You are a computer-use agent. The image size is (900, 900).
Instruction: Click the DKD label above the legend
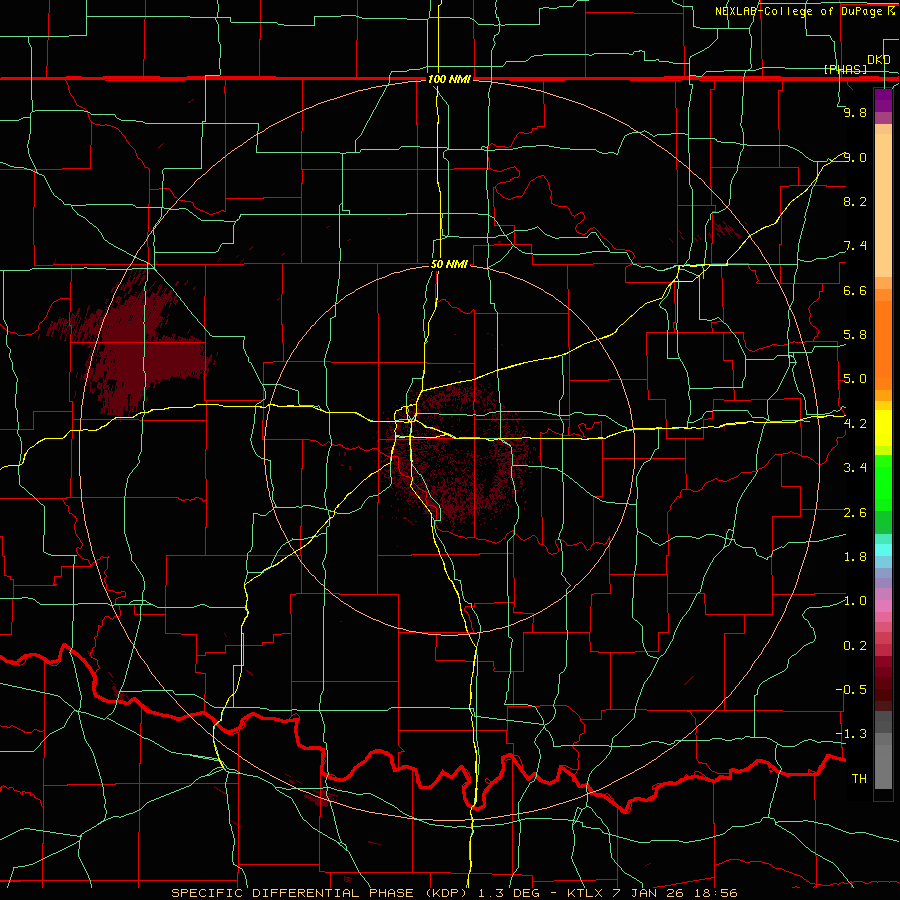point(878,60)
